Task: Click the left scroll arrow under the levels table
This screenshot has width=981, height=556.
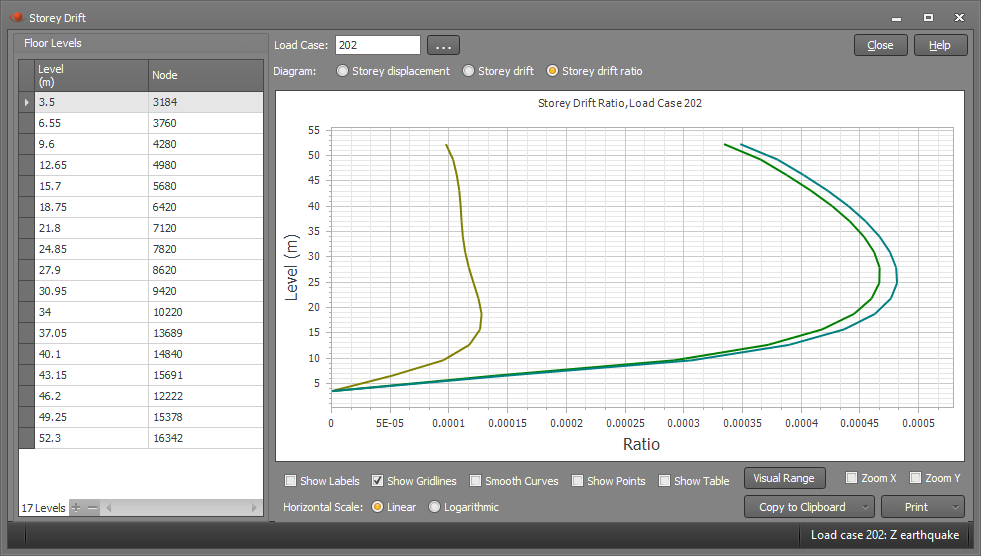Action: click(109, 508)
